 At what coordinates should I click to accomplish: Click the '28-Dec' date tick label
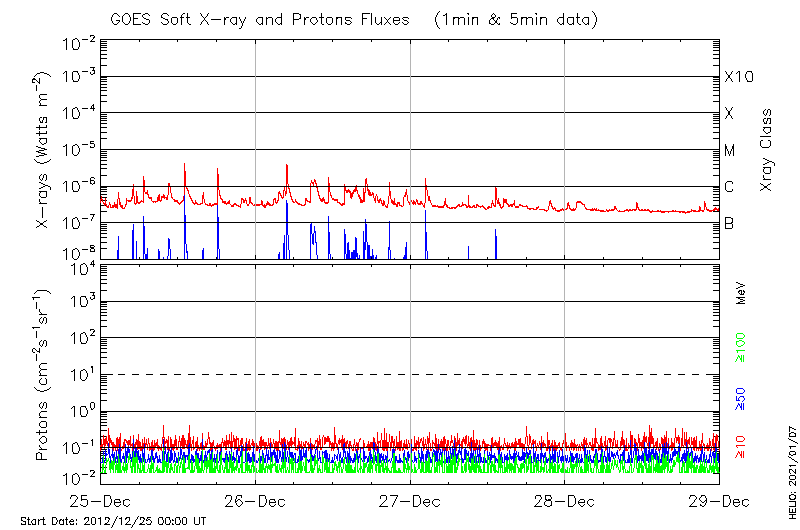564,500
